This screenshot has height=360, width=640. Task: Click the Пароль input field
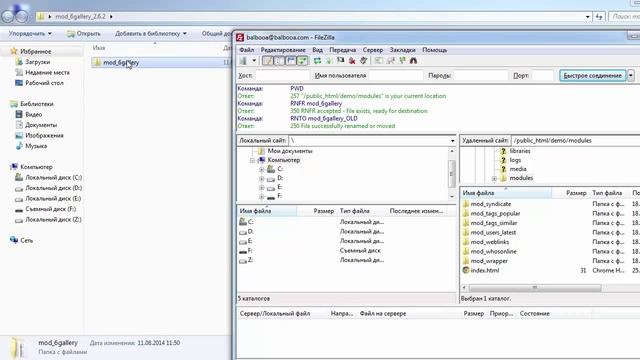pos(481,76)
